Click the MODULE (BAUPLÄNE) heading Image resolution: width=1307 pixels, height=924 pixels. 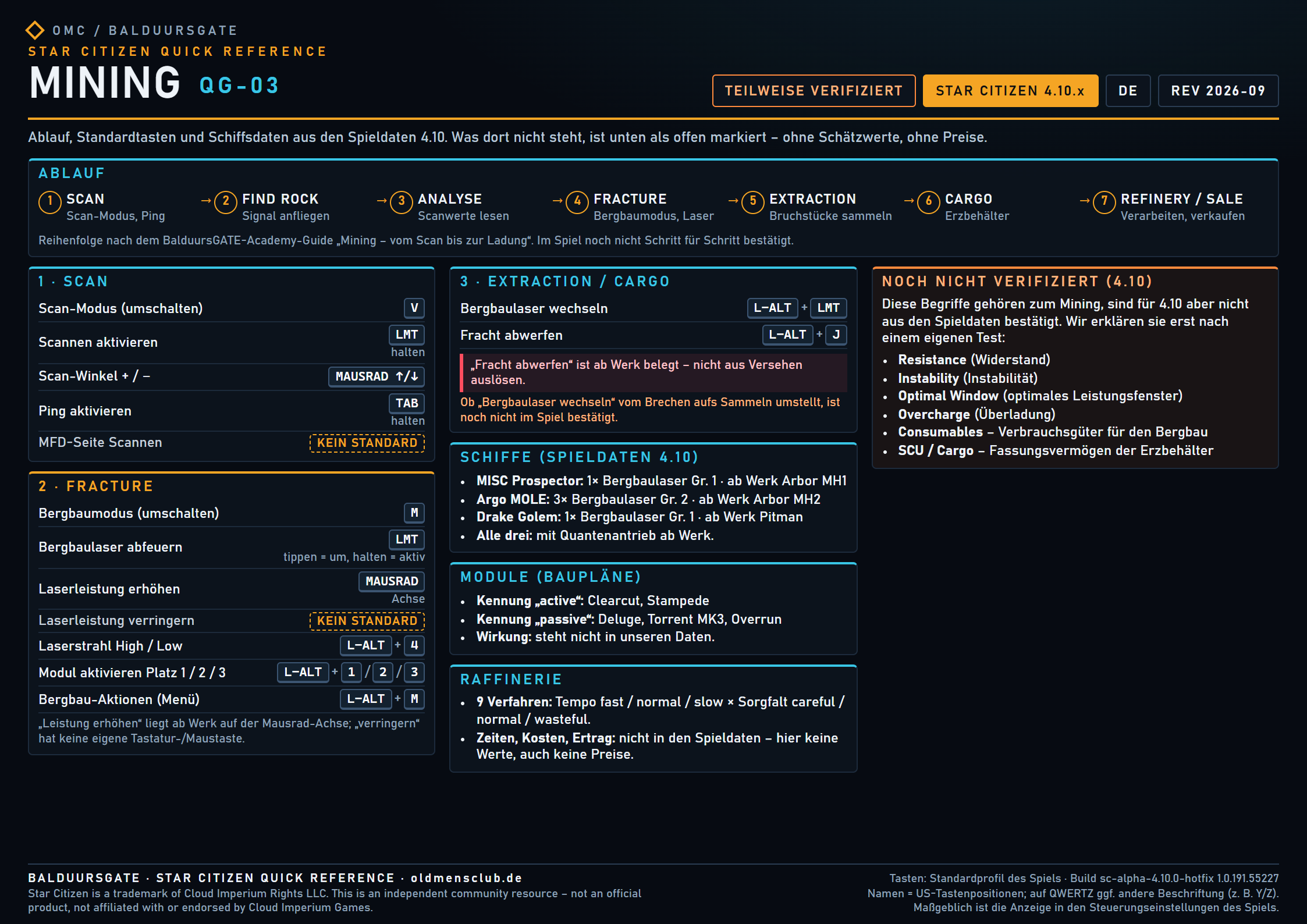tap(550, 577)
